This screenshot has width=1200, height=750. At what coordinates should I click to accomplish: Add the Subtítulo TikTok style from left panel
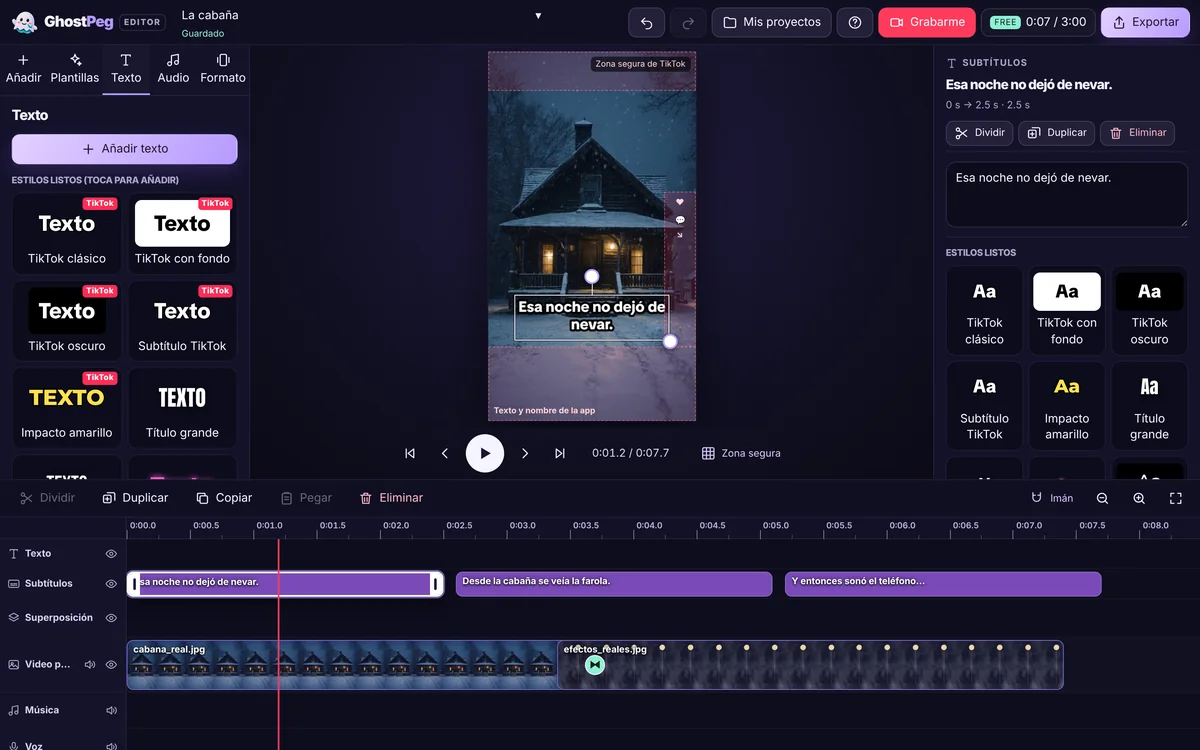coord(182,321)
